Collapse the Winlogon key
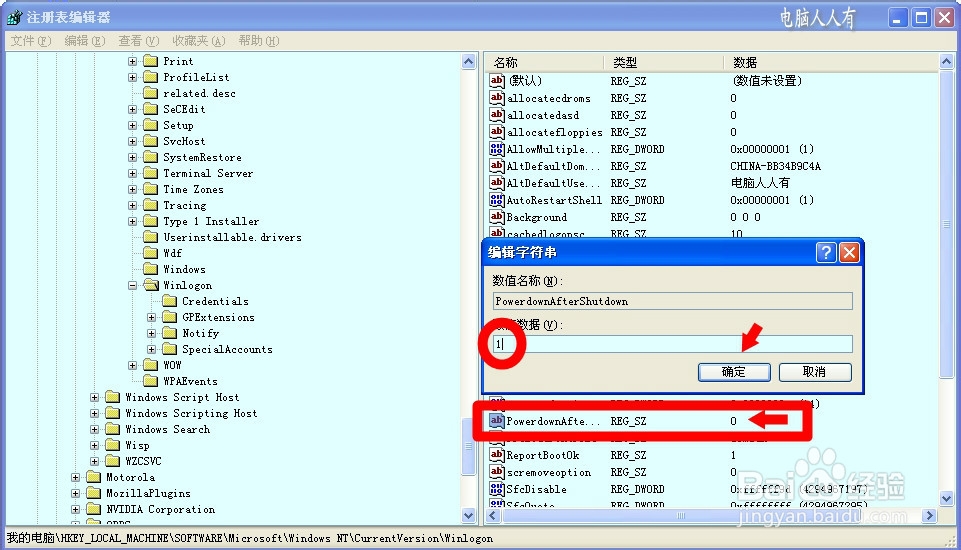This screenshot has height=550, width=961. click(x=132, y=285)
